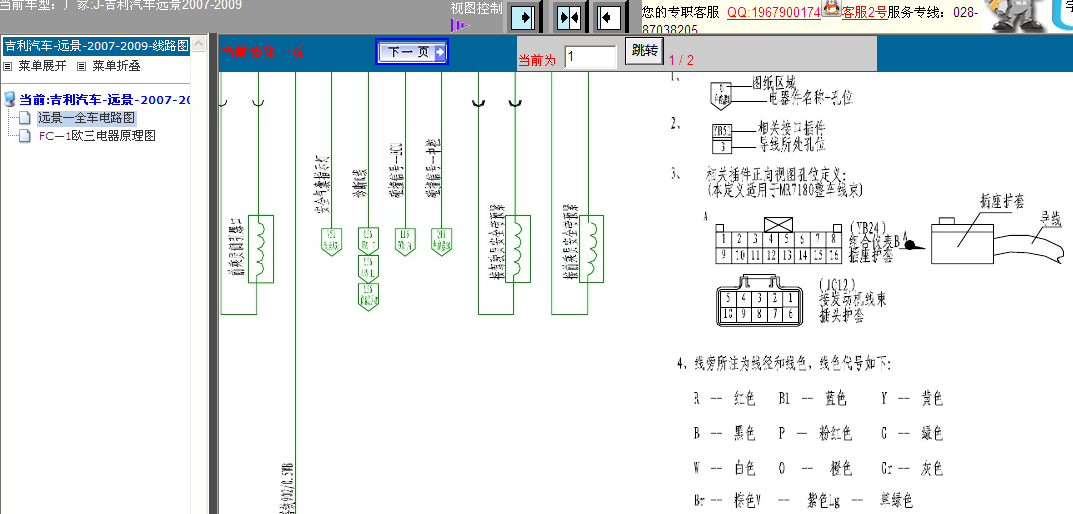Click the 当前车型 header text
Screen dimensions: 1073x514
point(120,5)
